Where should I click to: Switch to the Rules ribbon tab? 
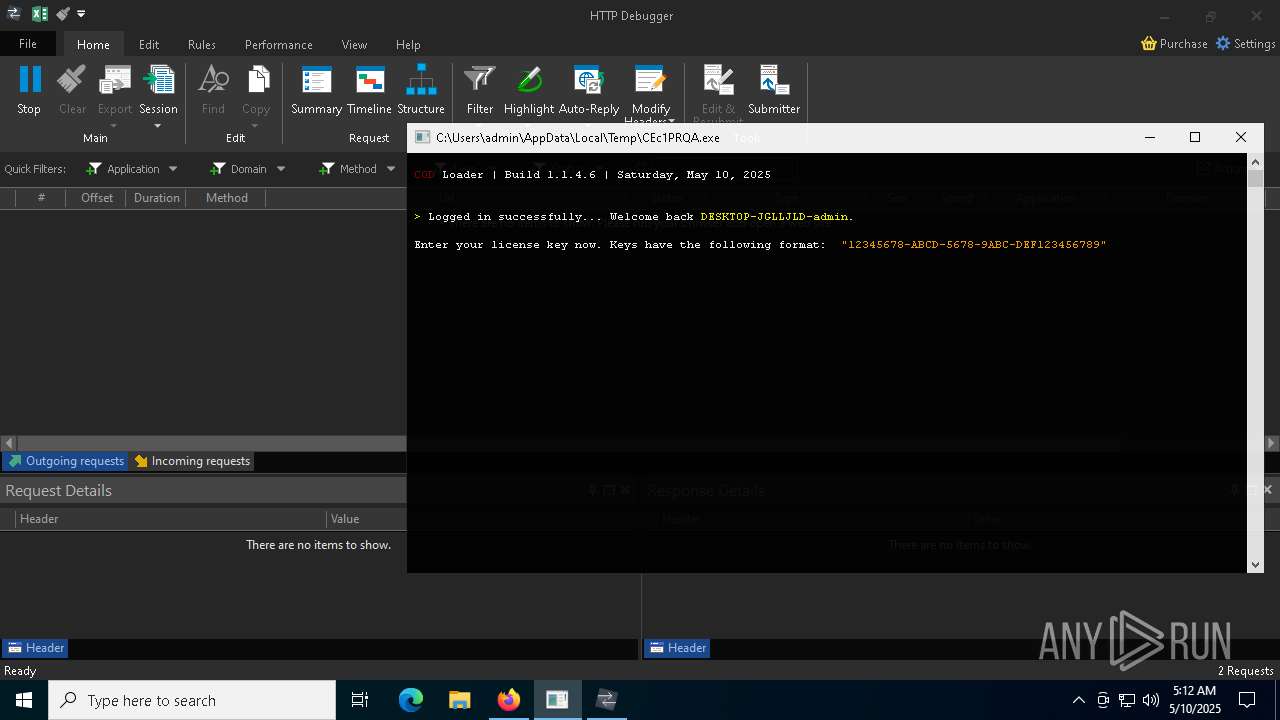[x=202, y=45]
